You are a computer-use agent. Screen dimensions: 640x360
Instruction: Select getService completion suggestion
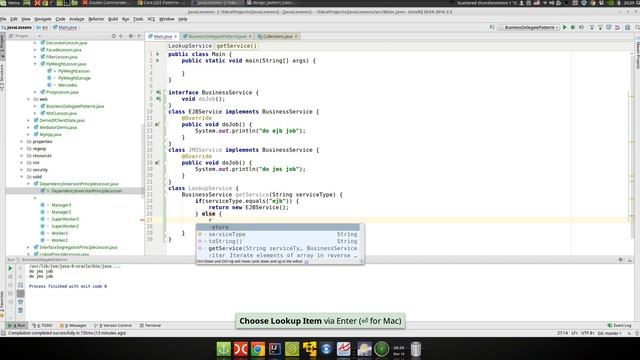(x=278, y=248)
